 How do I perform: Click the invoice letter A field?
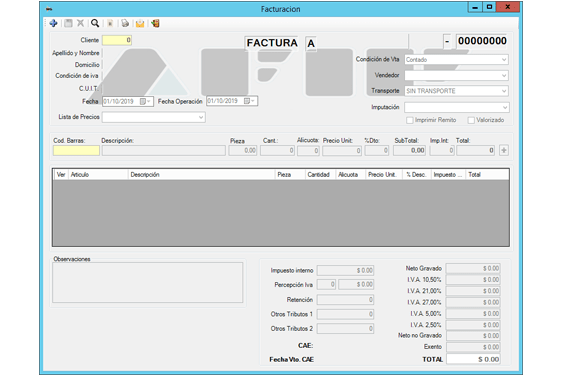coord(311,43)
